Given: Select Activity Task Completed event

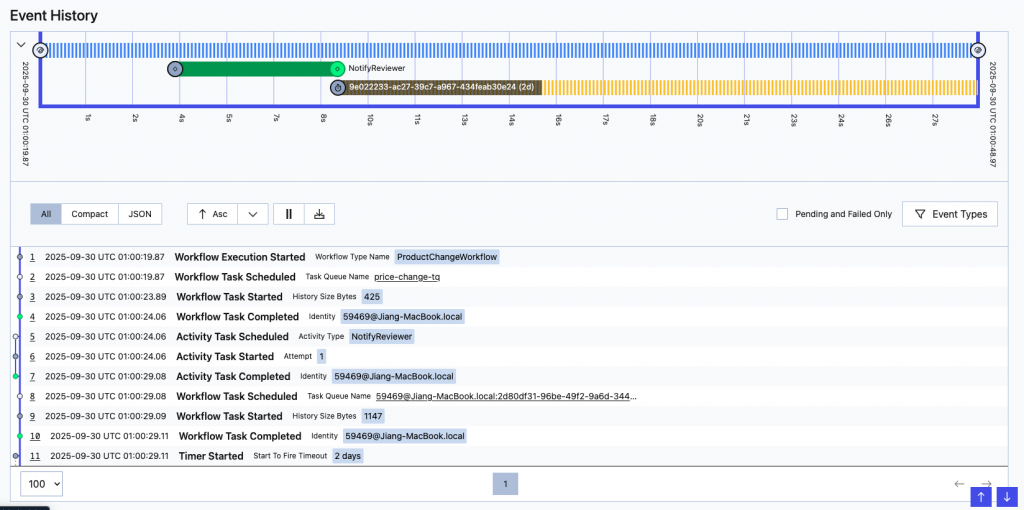Looking at the screenshot, I should 233,376.
